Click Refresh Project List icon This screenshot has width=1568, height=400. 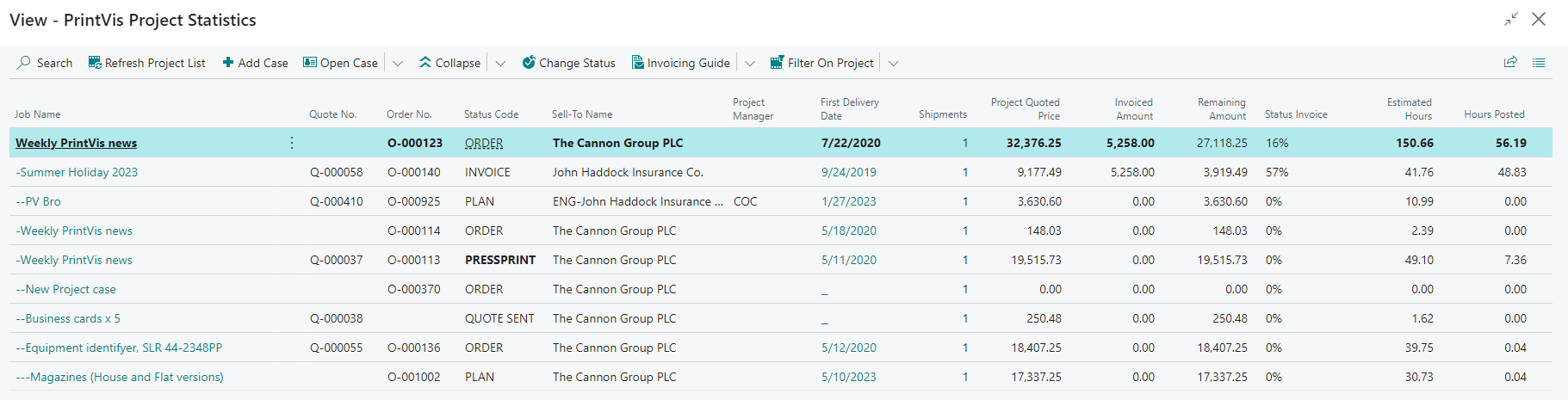coord(95,63)
